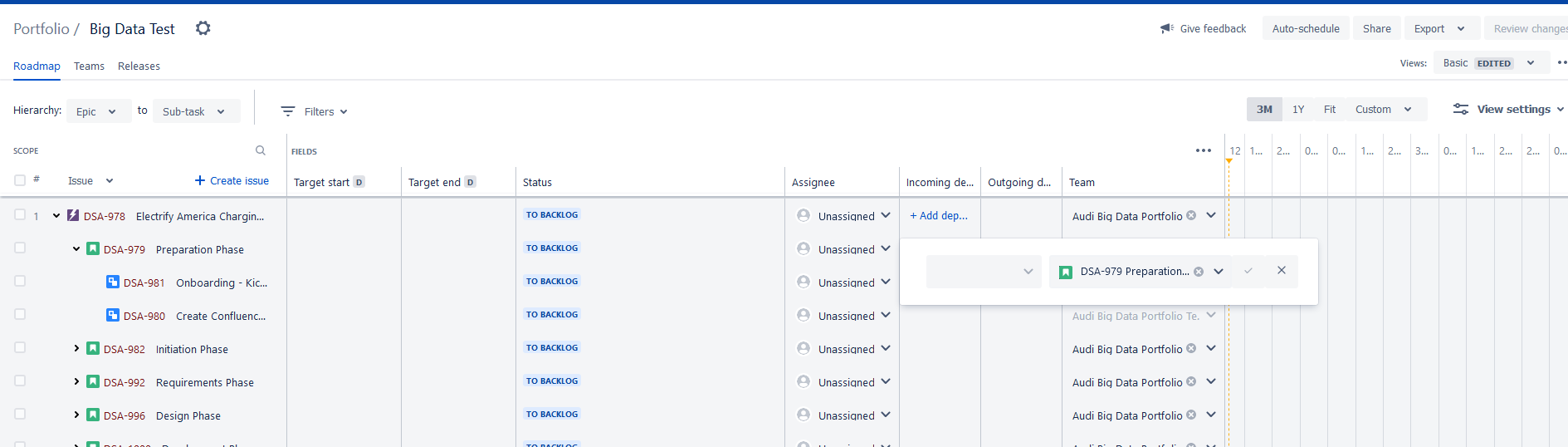The image size is (1568, 447).
Task: Collapse the DSA-978 epic row
Action: coord(56,215)
